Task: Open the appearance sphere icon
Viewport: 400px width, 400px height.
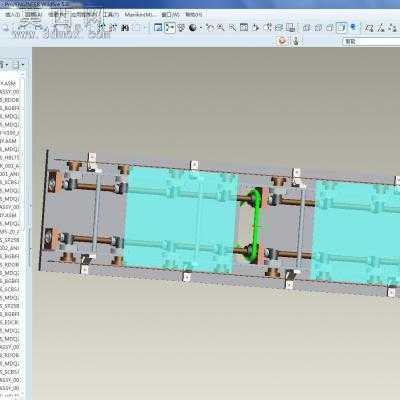Action: point(193,28)
